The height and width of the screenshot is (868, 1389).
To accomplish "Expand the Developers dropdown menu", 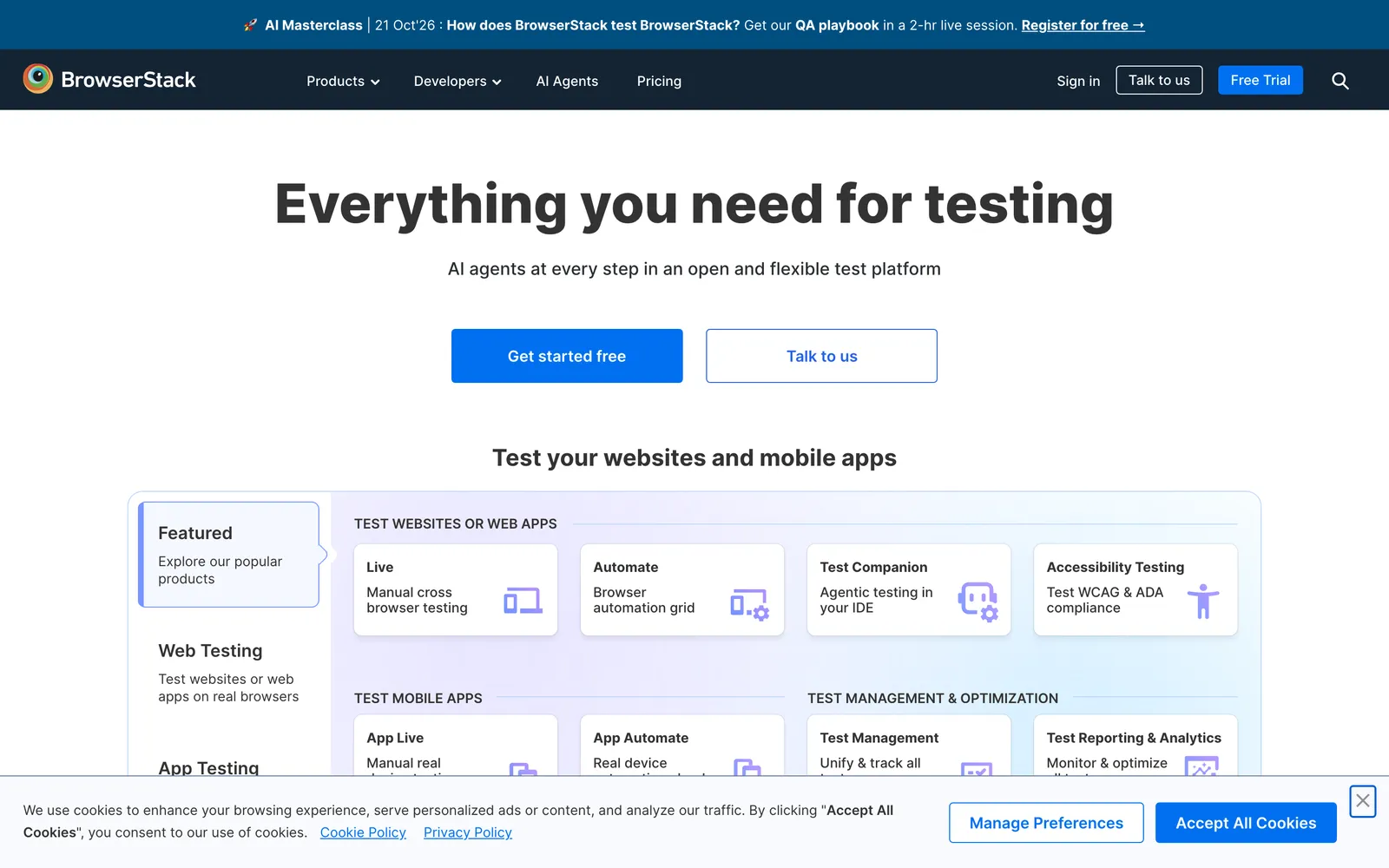I will pos(458,81).
